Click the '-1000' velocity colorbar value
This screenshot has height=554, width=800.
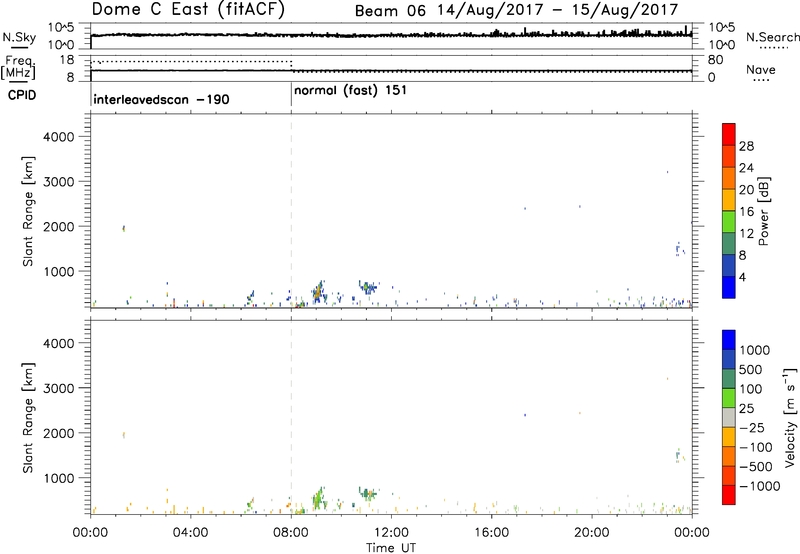pos(759,486)
